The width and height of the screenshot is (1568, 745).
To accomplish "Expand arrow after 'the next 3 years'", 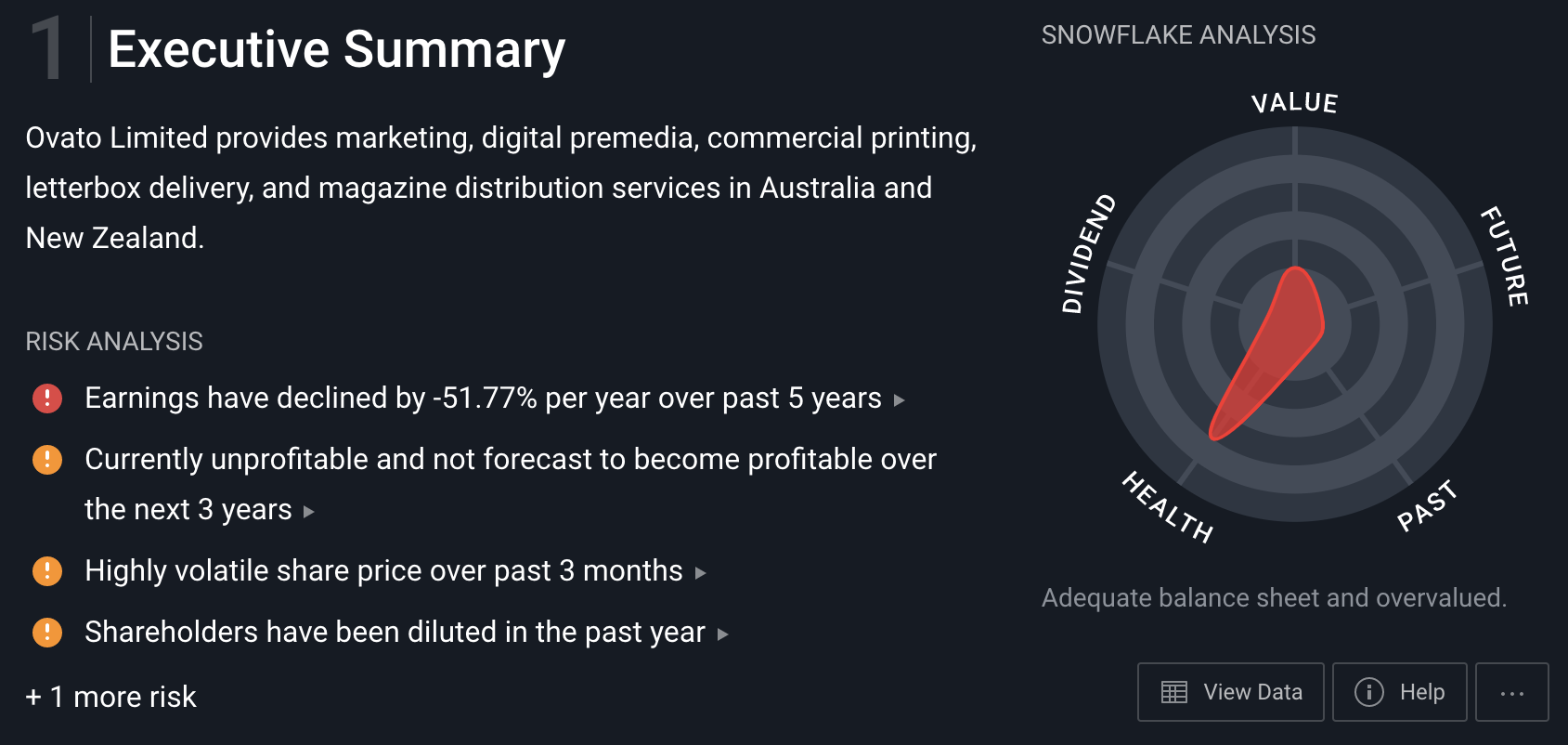I will pyautogui.click(x=309, y=512).
